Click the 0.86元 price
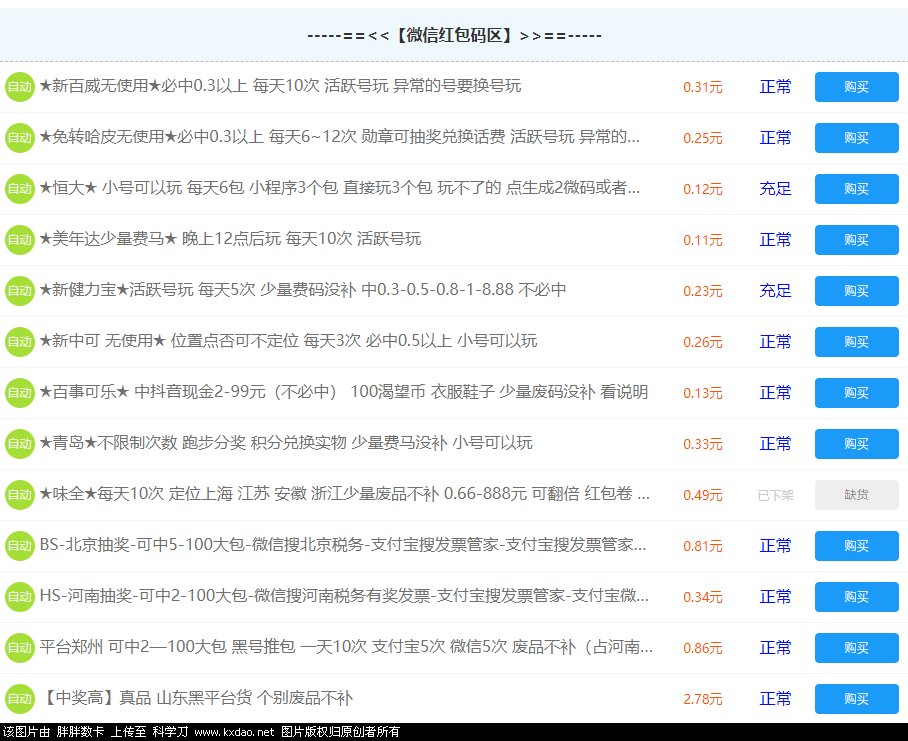 tap(703, 648)
